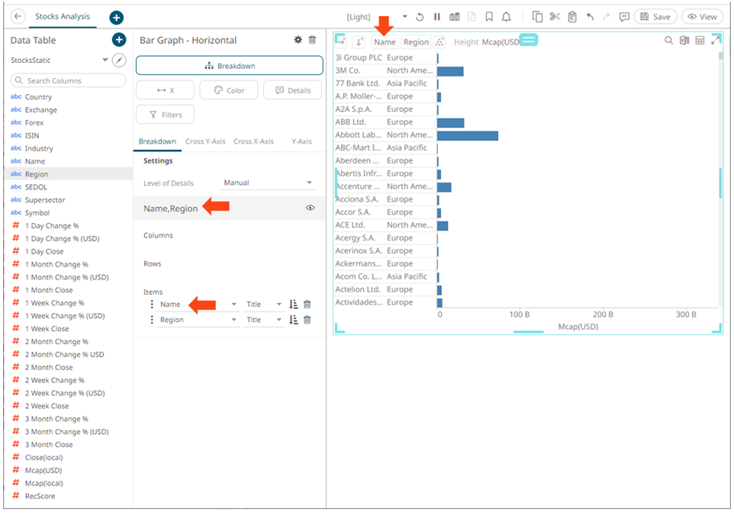Open Bar Graph settings gear icon
This screenshot has width=734, height=513.
tap(297, 40)
